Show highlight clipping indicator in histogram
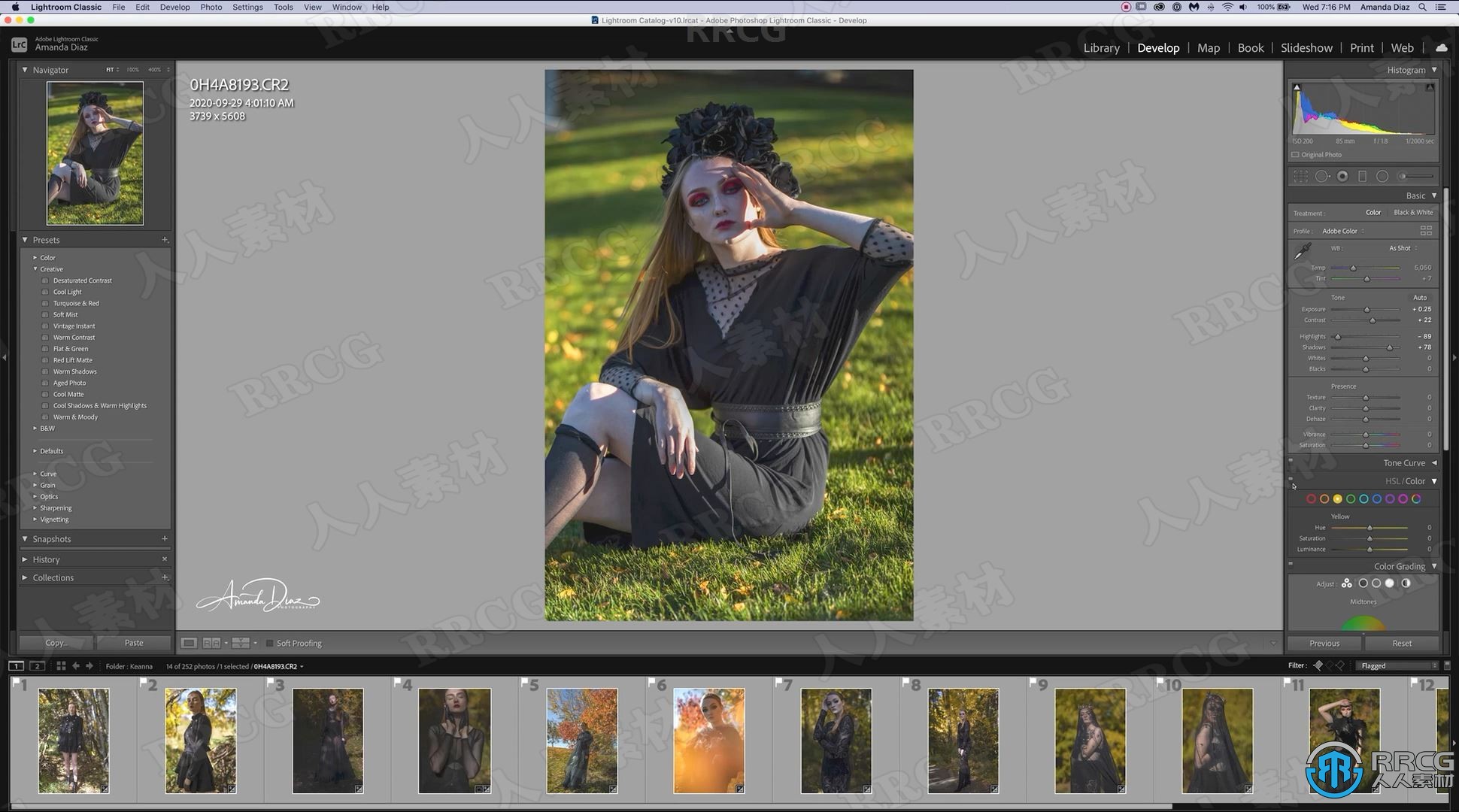The image size is (1459, 812). click(1430, 87)
